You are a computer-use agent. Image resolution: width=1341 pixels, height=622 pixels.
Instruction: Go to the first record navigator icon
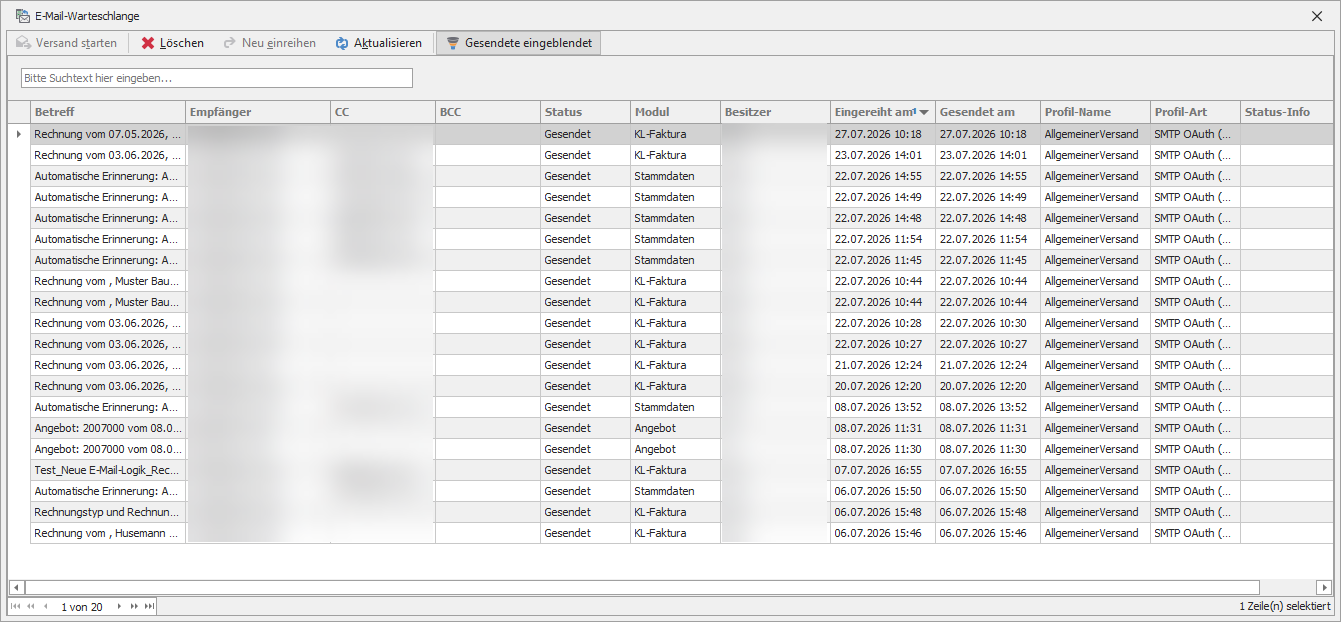click(x=16, y=607)
